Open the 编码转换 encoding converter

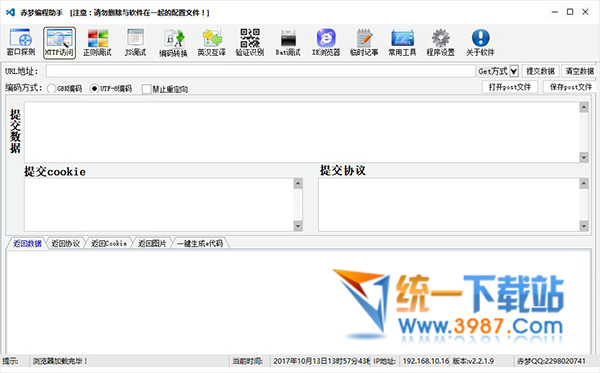(x=173, y=42)
